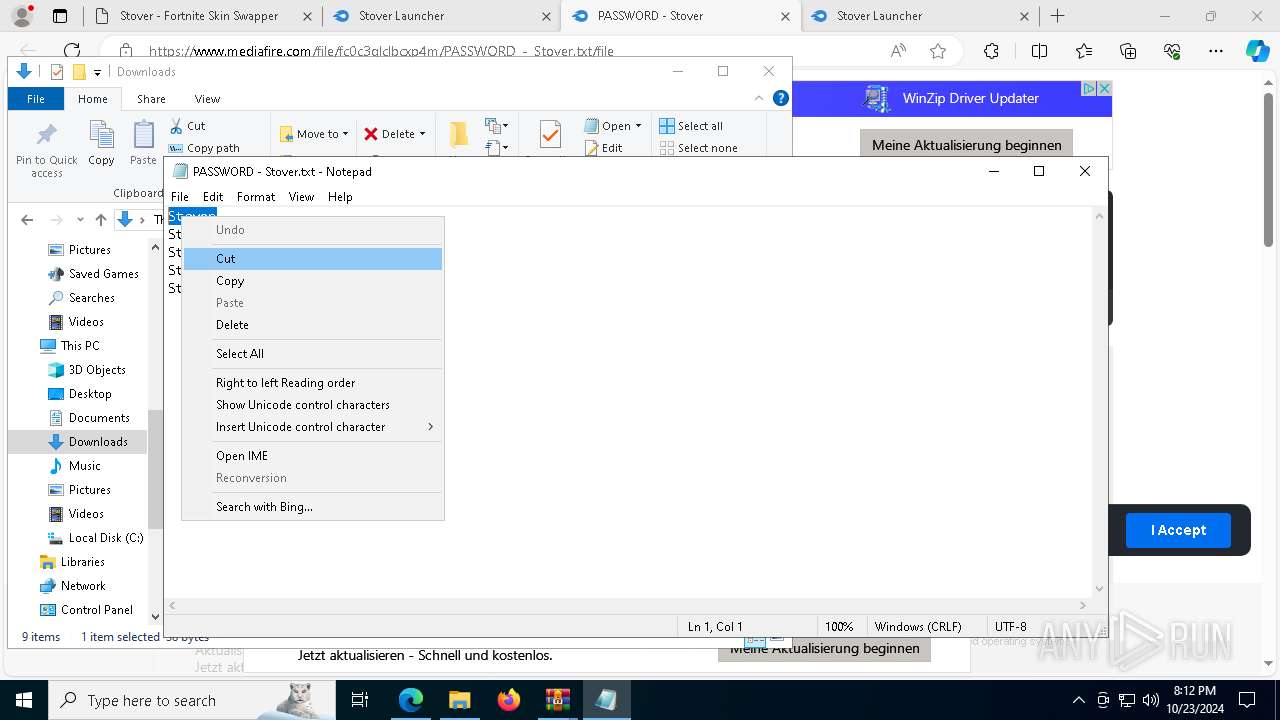Open WinRAR taskbar icon

click(x=557, y=700)
